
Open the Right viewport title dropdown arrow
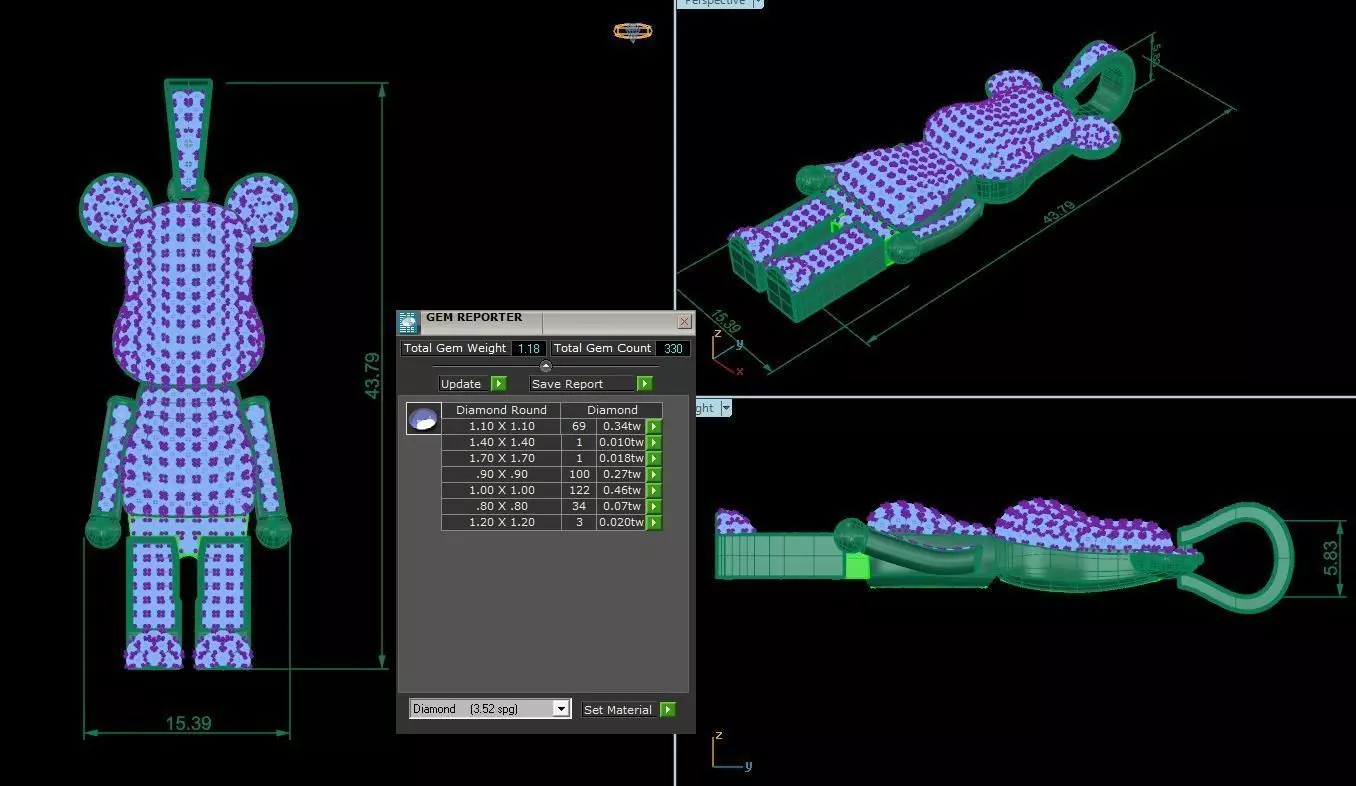(x=726, y=408)
